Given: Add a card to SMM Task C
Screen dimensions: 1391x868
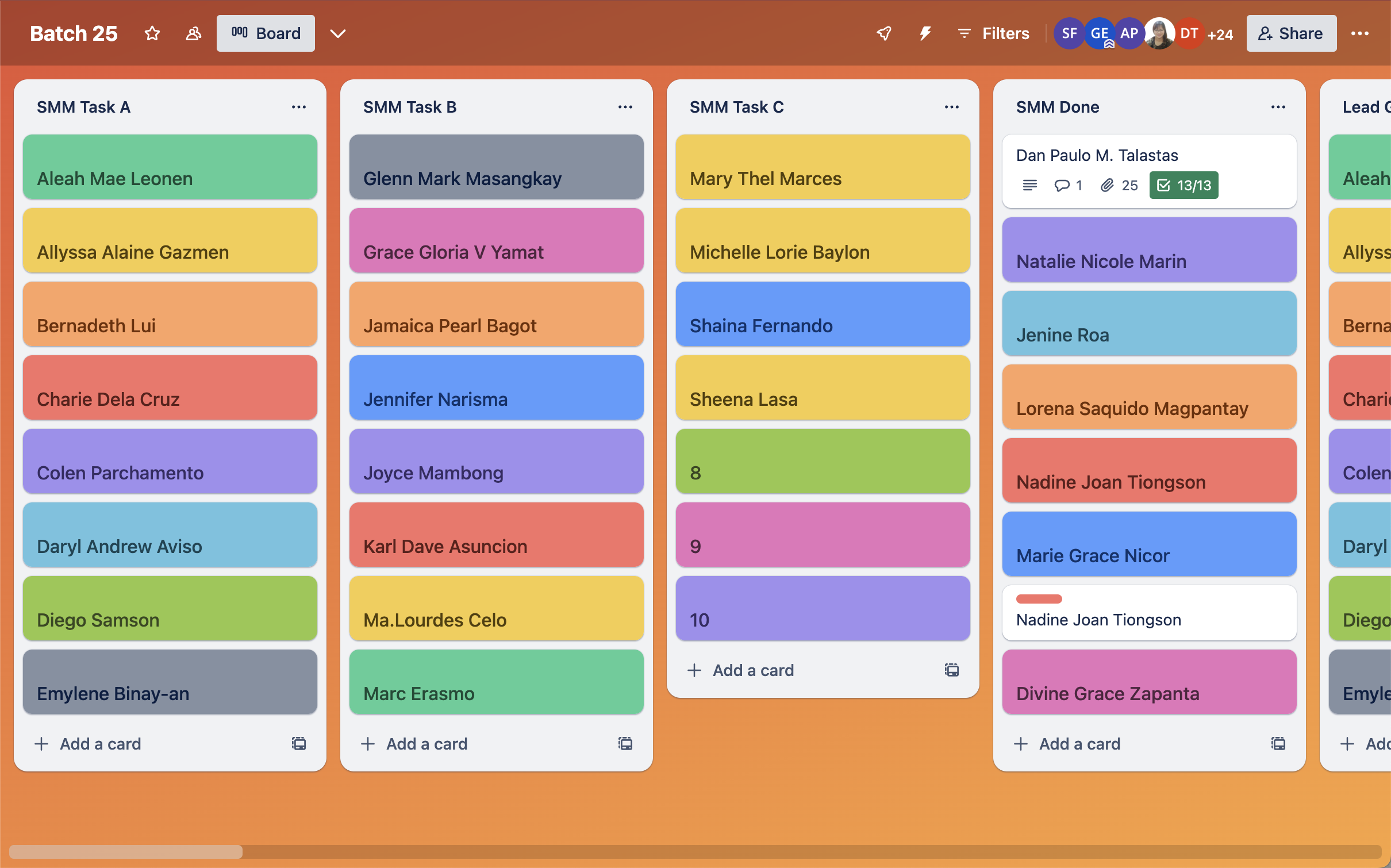Looking at the screenshot, I should (x=805, y=670).
